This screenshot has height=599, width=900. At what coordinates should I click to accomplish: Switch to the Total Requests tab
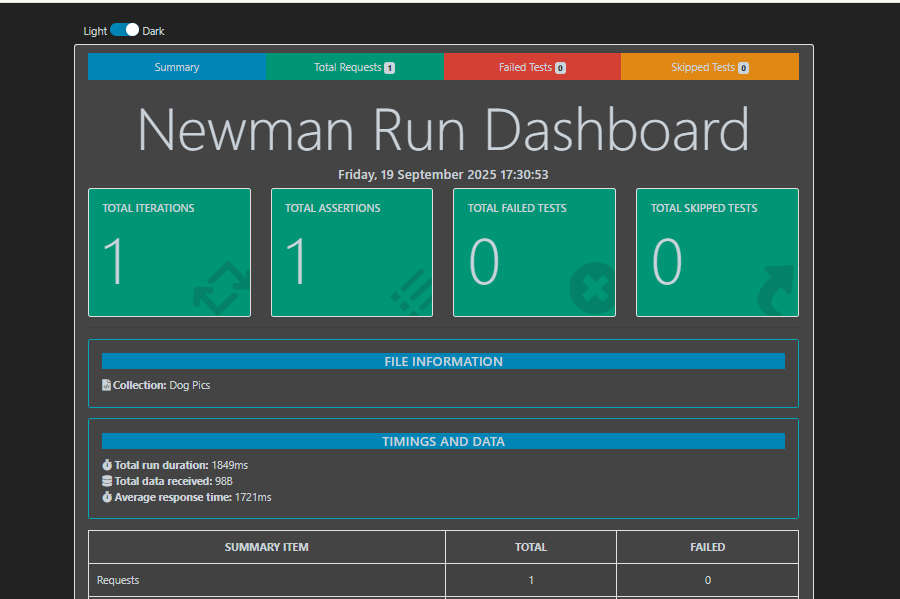click(x=354, y=66)
